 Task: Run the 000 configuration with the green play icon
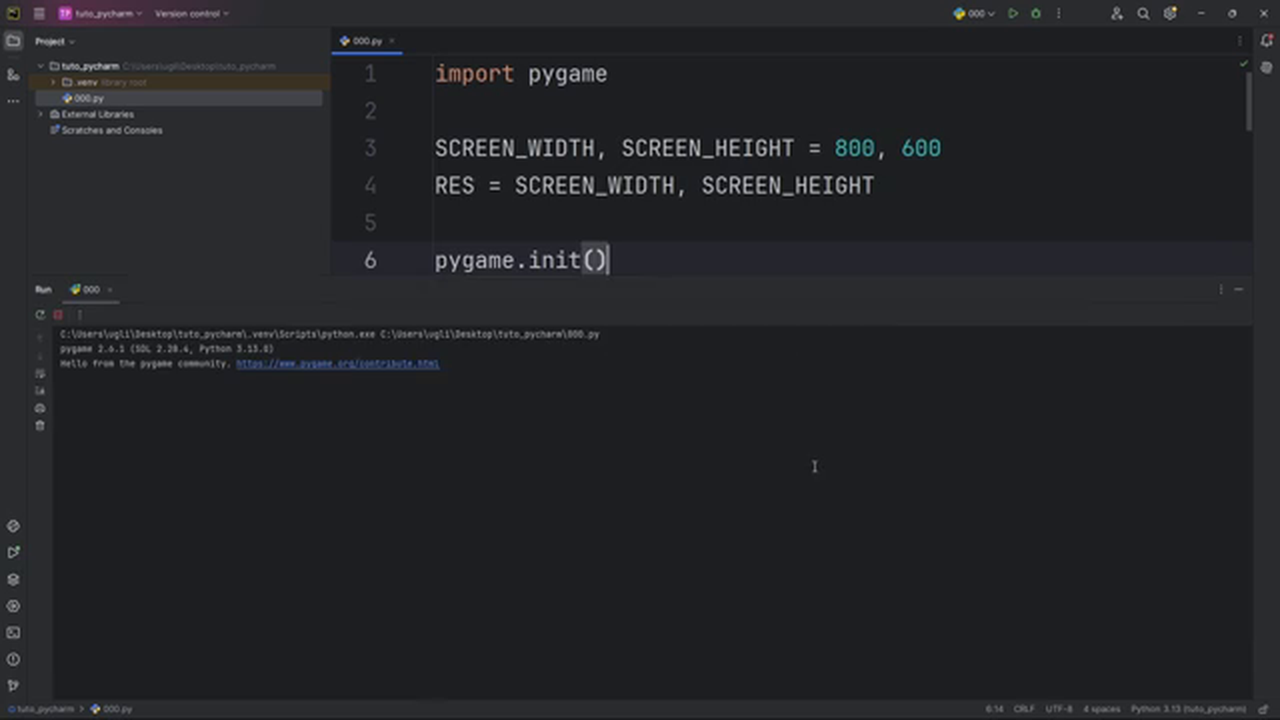[1013, 13]
